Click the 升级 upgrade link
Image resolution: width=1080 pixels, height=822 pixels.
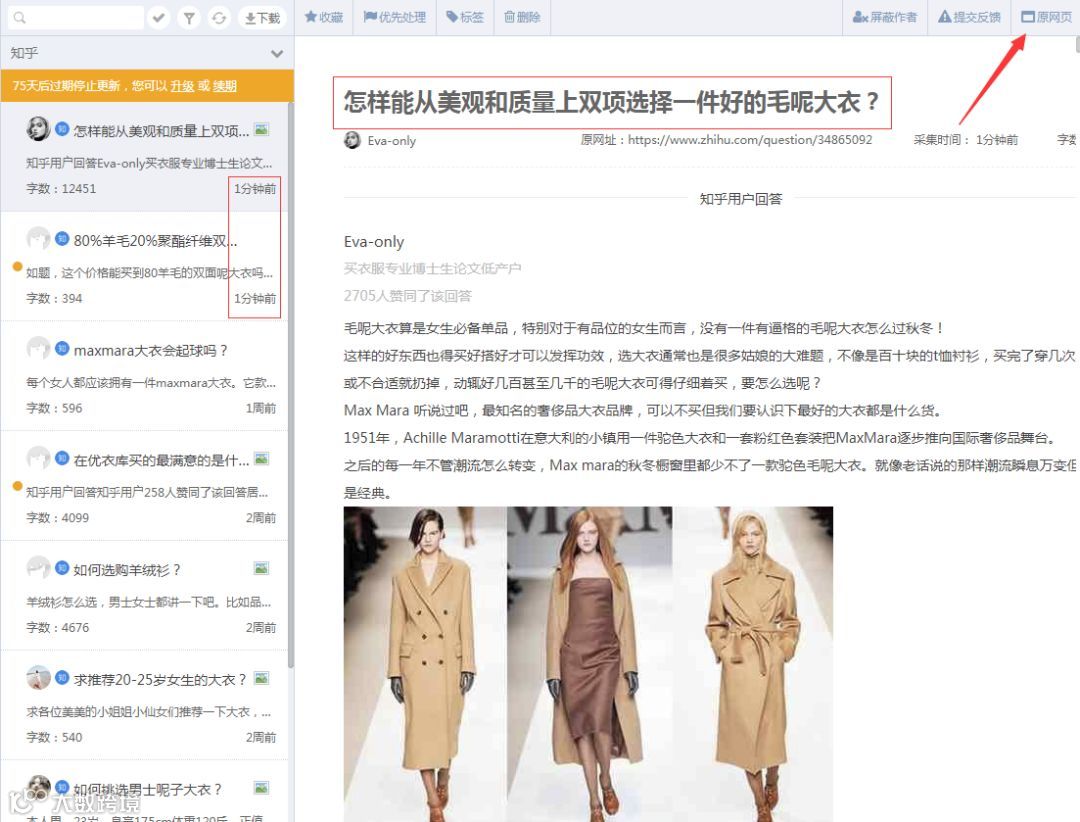tap(183, 86)
